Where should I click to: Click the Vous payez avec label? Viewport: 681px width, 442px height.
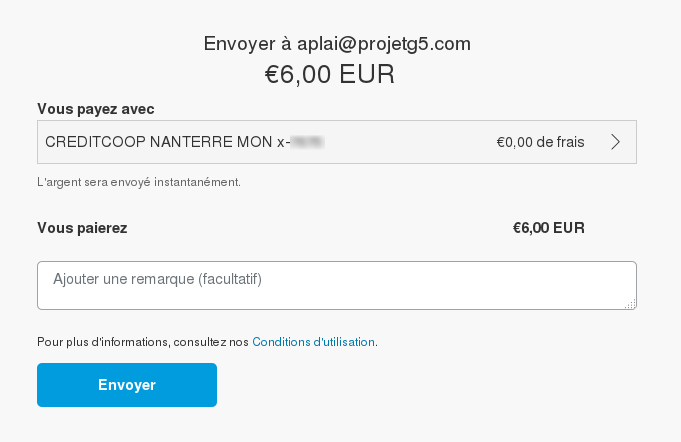click(96, 108)
